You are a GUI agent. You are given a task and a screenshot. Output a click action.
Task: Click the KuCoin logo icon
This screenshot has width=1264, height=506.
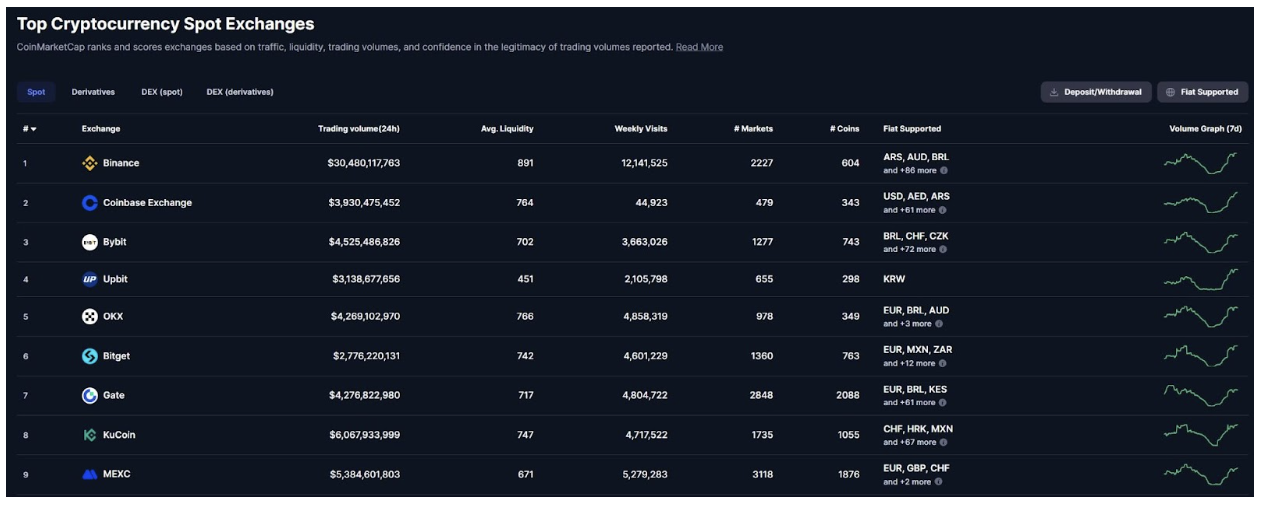coord(90,435)
